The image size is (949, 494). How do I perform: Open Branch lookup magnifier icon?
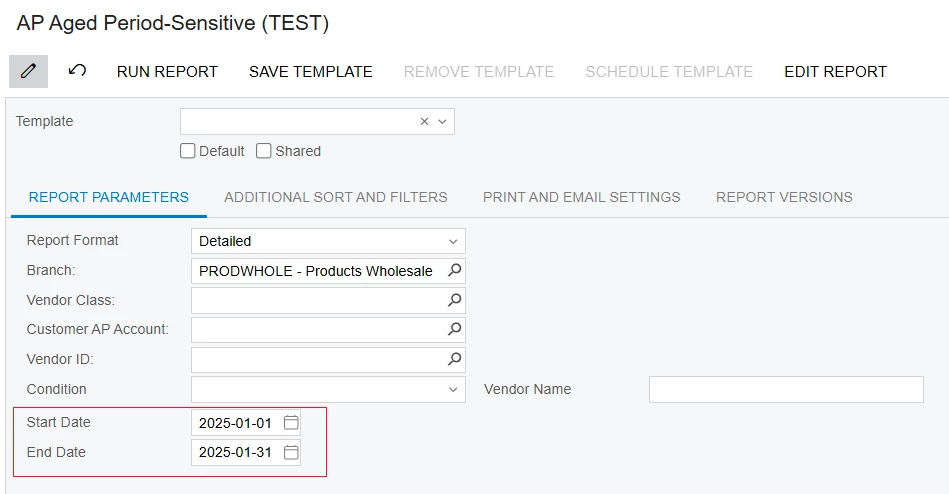click(x=454, y=270)
